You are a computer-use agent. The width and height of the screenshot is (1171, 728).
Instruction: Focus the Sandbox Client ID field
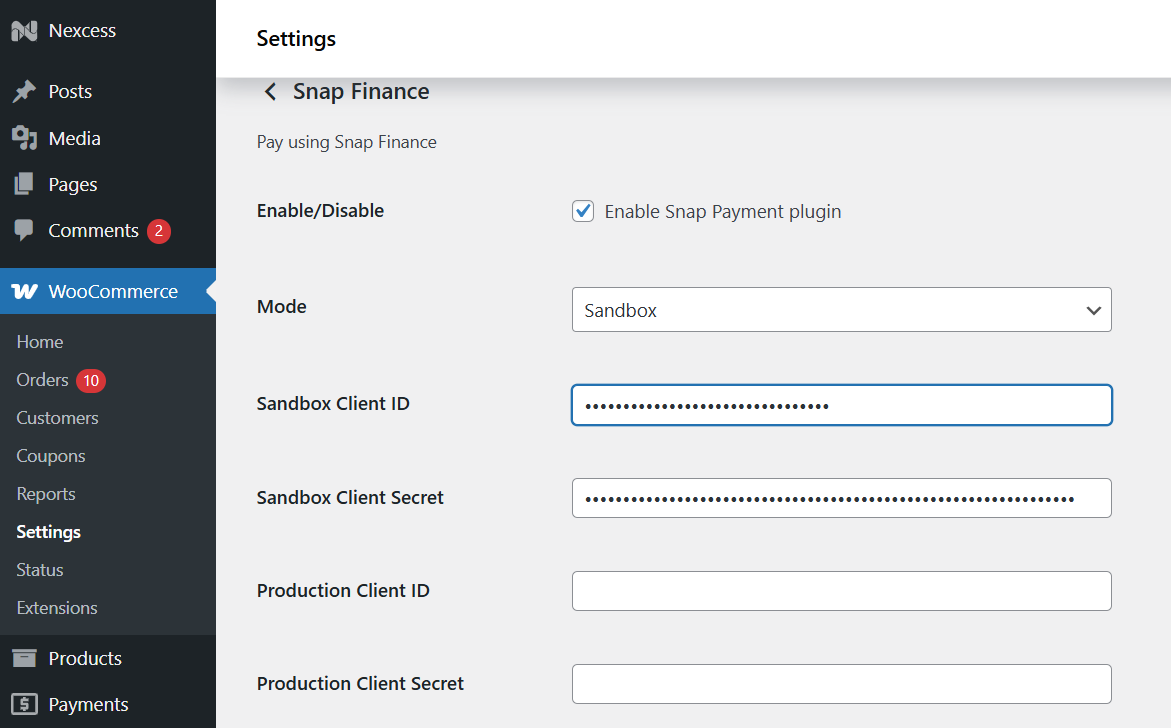click(x=842, y=405)
